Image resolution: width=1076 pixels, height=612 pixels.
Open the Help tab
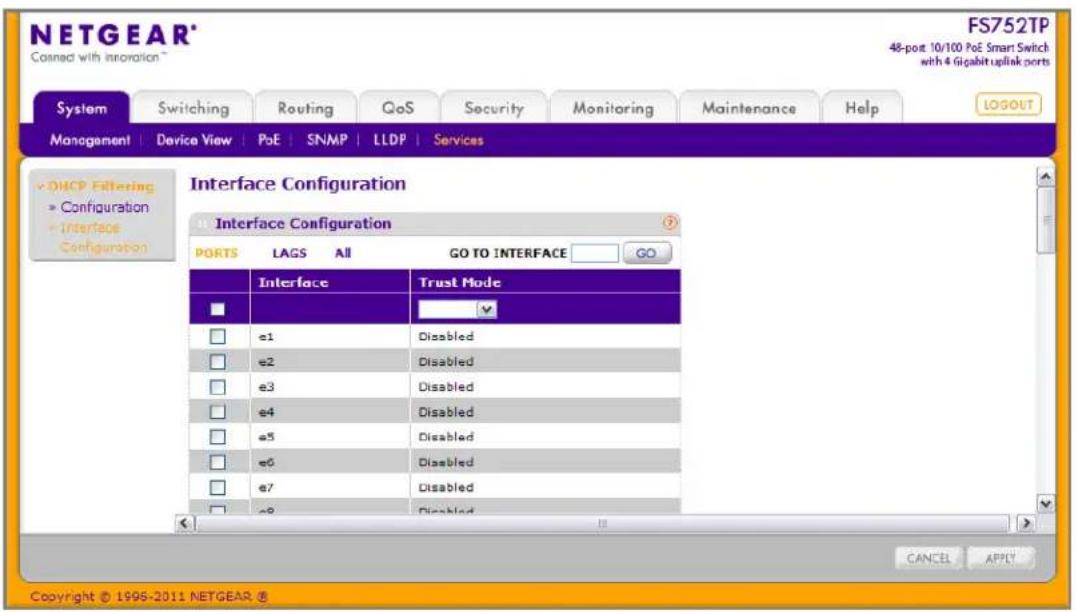[862, 108]
